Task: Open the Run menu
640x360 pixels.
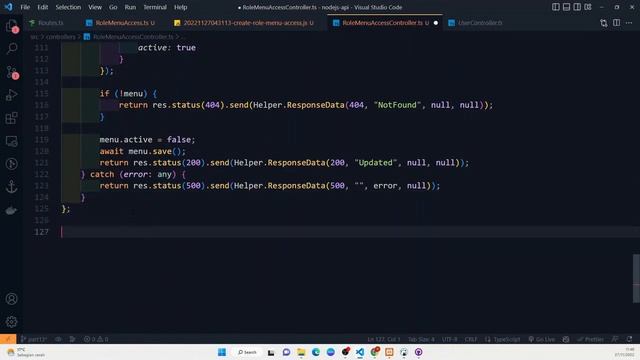Action: tap(130, 7)
